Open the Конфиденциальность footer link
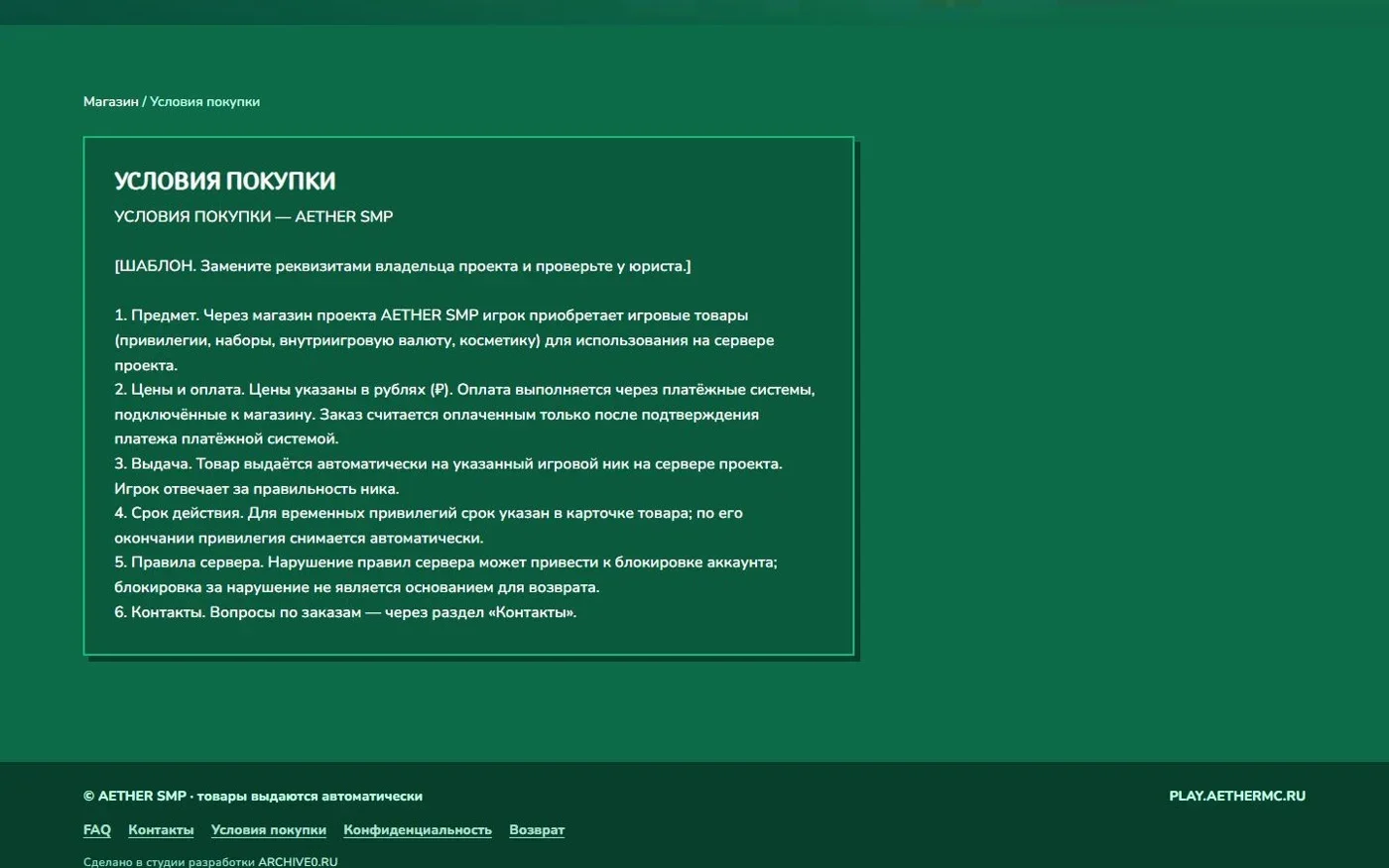This screenshot has height=868, width=1389. tap(418, 830)
